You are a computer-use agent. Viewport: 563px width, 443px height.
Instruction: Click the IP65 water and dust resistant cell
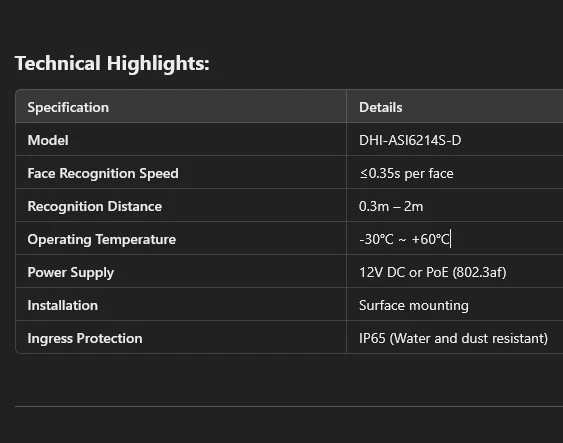coord(453,339)
